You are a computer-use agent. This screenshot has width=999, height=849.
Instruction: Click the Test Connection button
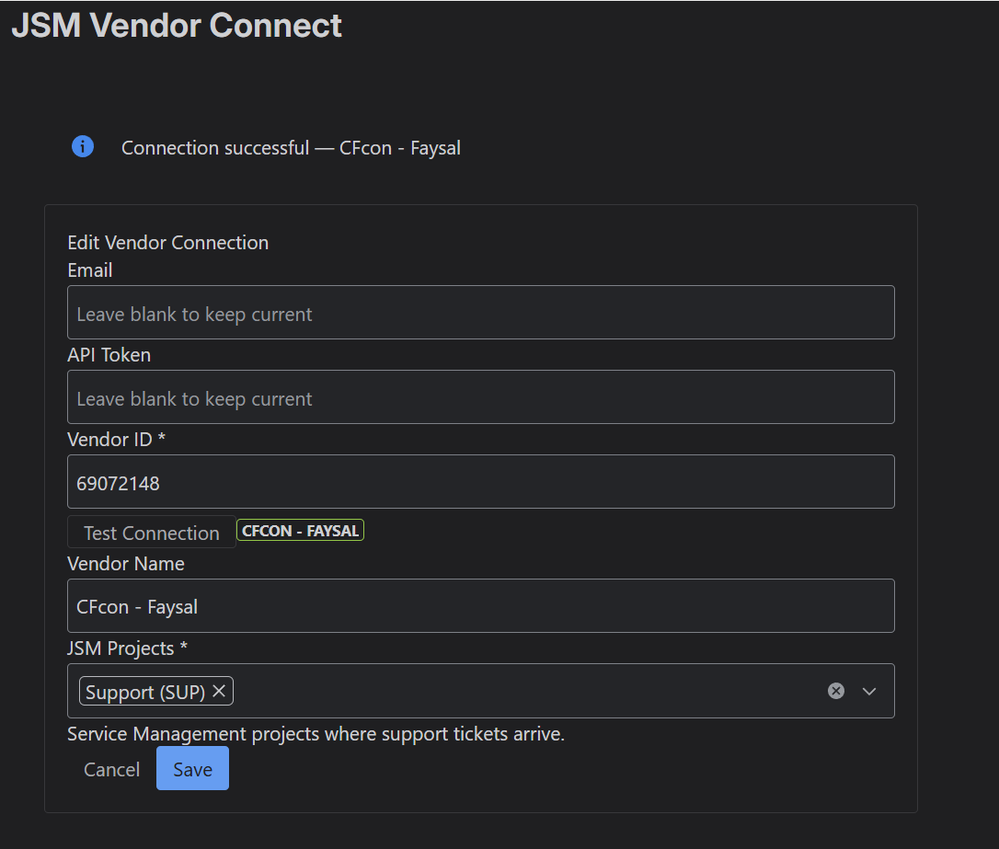[152, 532]
